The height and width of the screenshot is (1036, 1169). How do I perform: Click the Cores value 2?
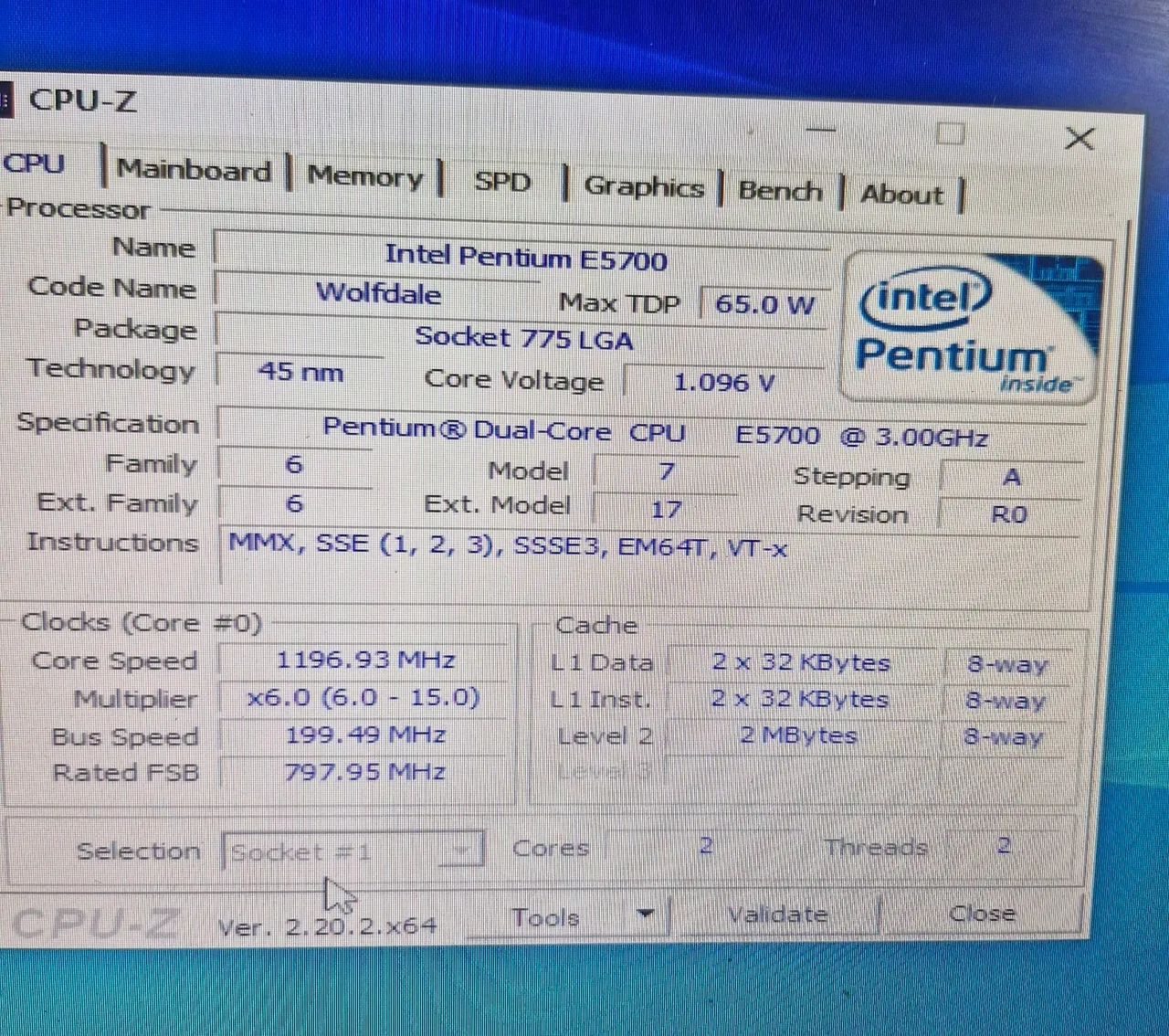pyautogui.click(x=706, y=846)
